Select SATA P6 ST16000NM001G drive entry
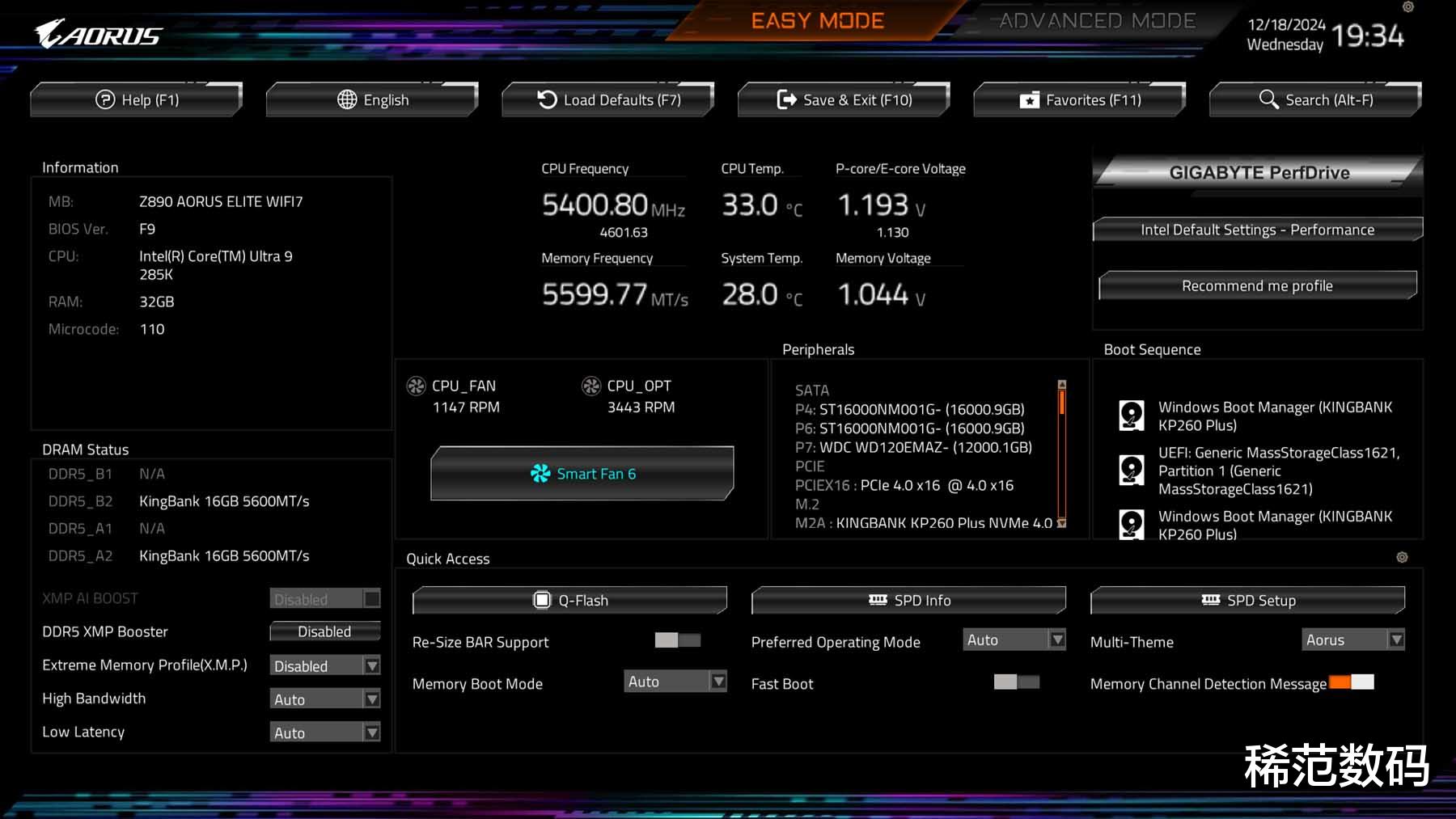 click(x=910, y=428)
